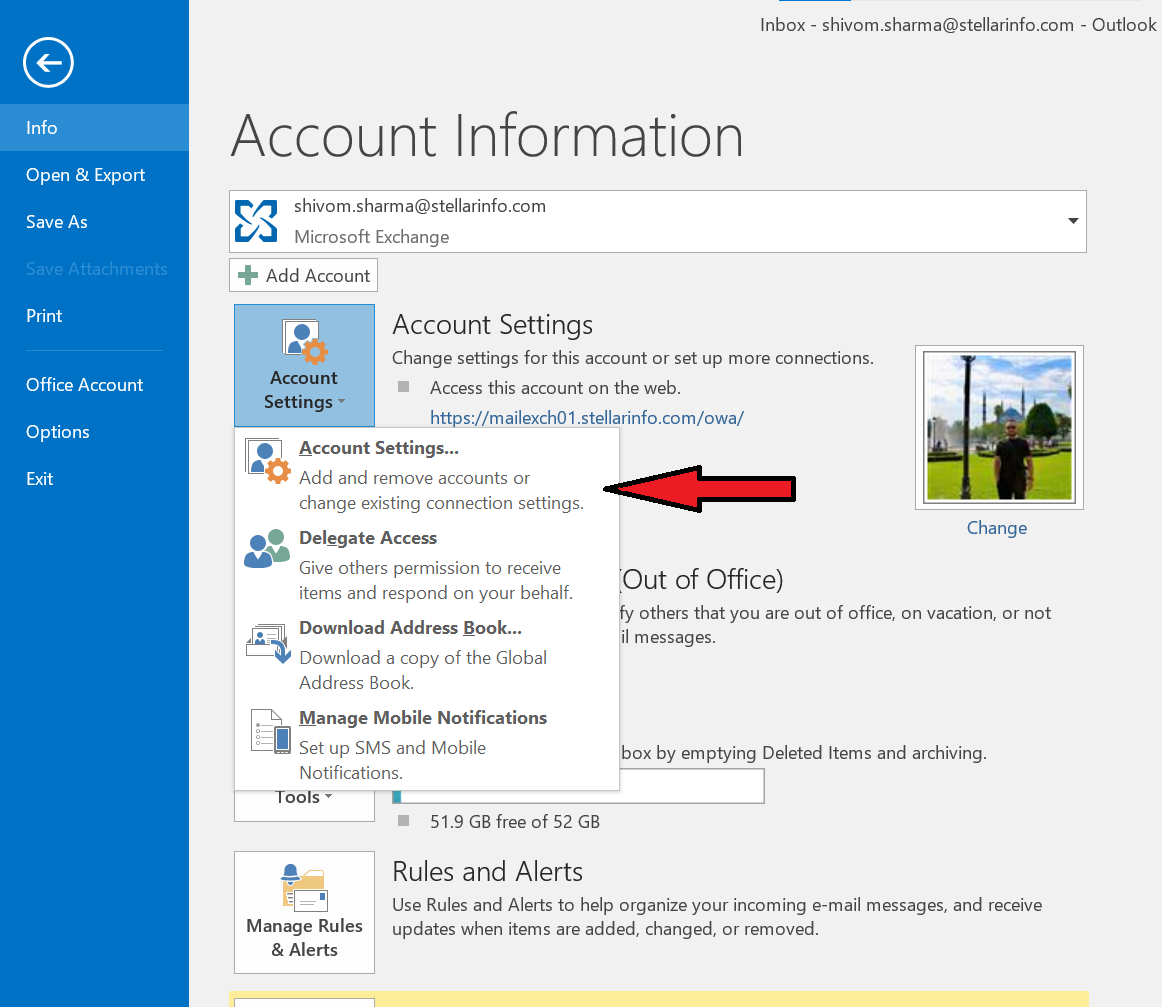1162x1007 pixels.
Task: Click the Microsoft Exchange account type icon
Action: (257, 220)
